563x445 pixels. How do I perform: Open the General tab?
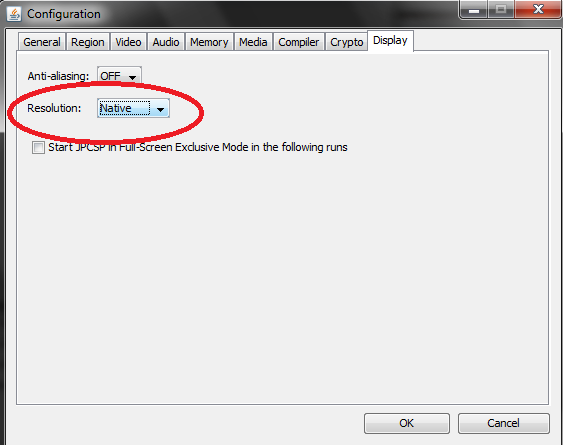pyautogui.click(x=42, y=42)
